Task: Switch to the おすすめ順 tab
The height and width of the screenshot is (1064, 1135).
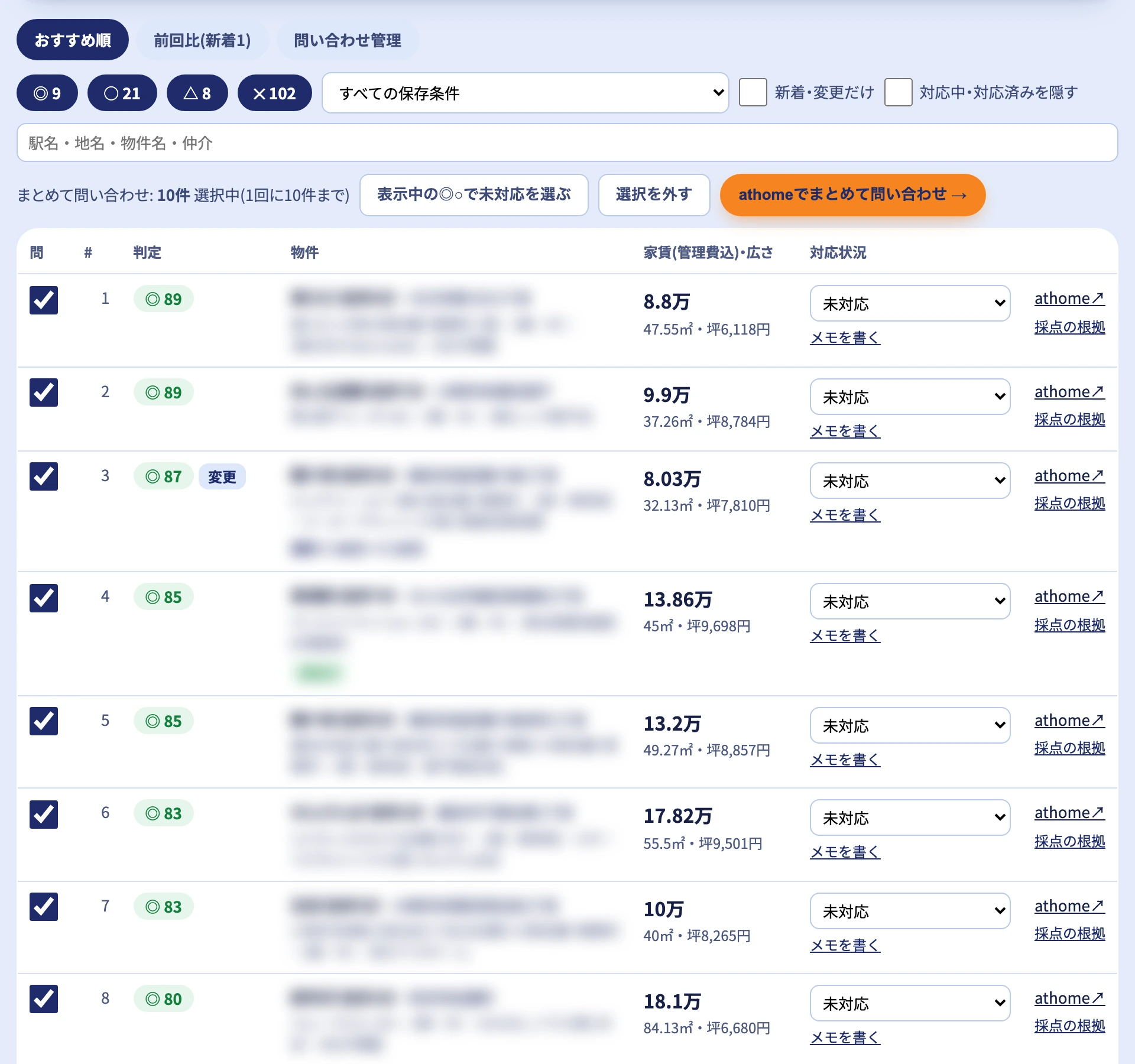Action: pos(73,40)
